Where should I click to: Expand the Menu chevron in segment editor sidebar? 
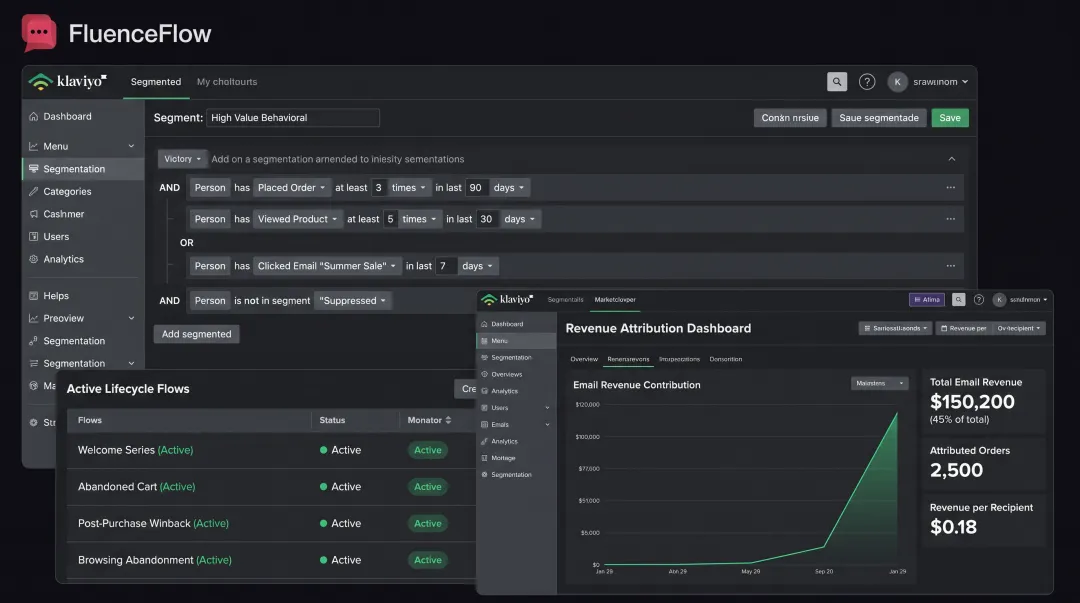coord(131,146)
